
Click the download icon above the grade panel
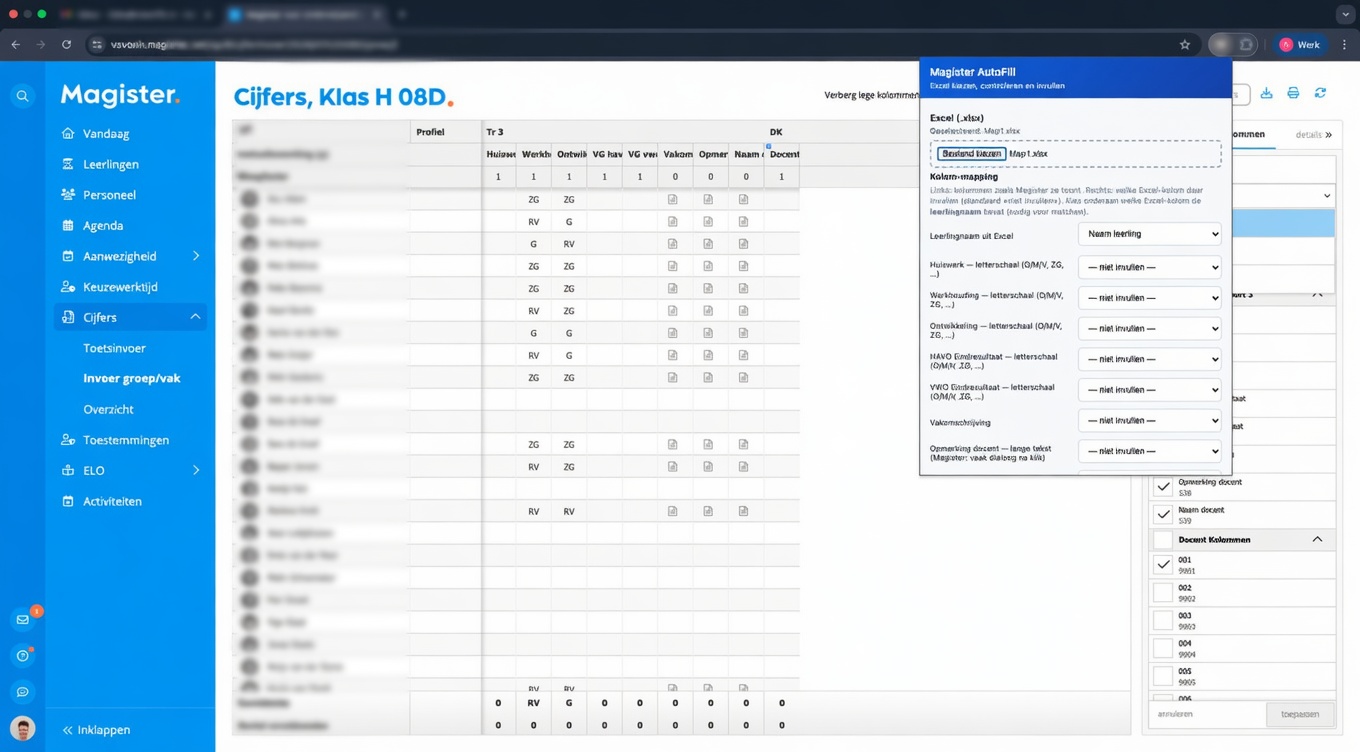[1267, 92]
